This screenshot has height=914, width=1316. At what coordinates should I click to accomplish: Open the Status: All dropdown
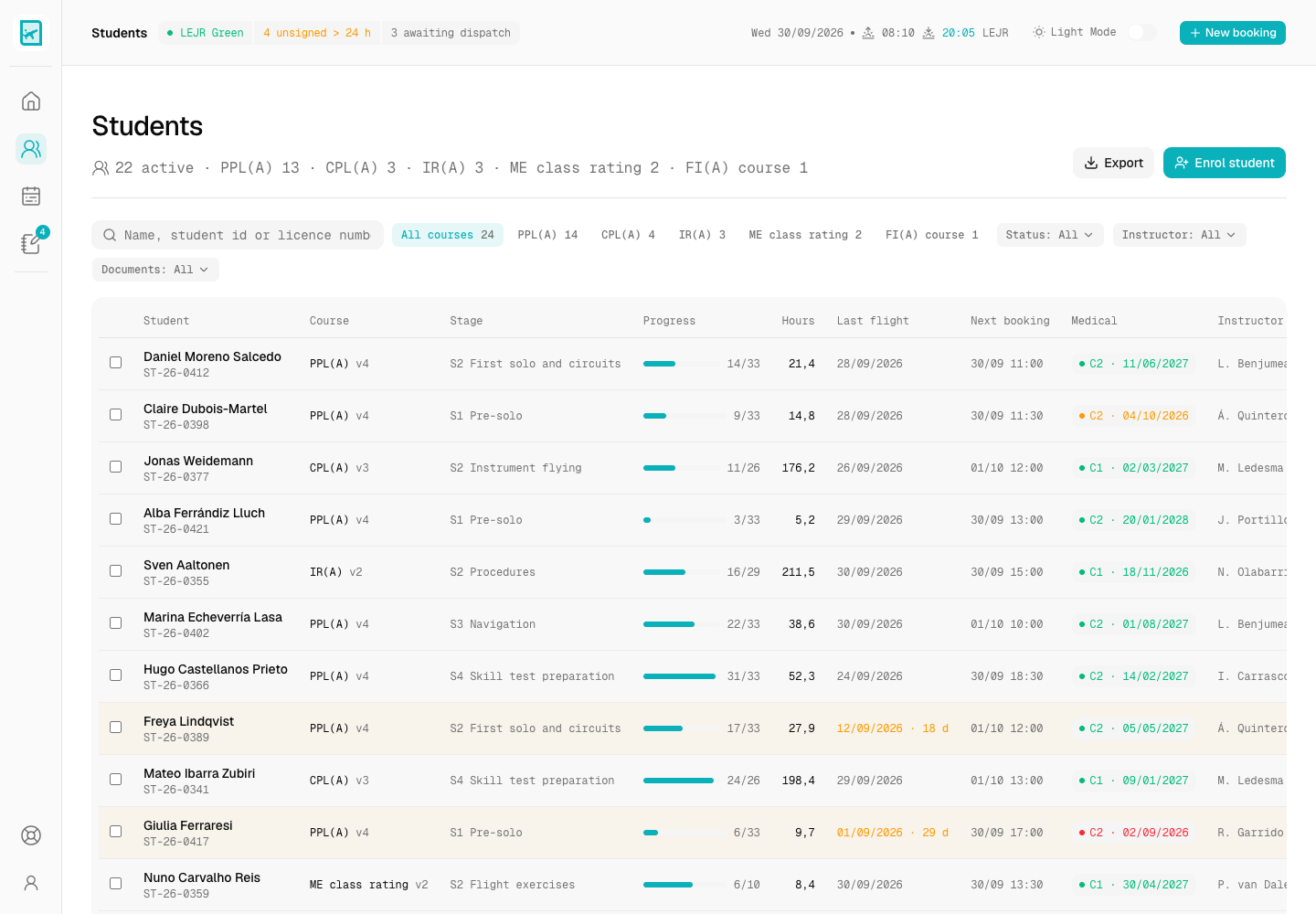click(x=1050, y=235)
